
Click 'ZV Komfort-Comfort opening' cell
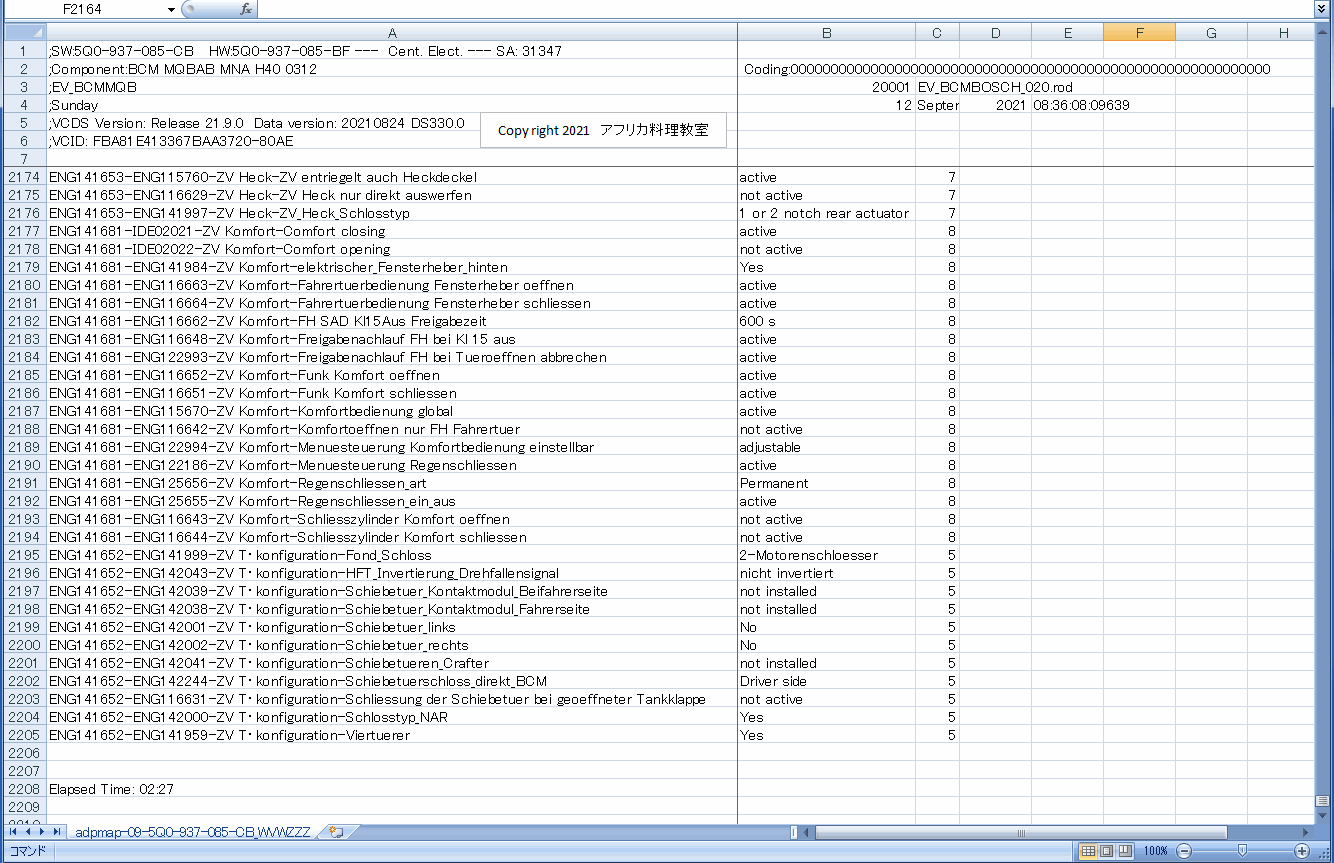(392, 249)
